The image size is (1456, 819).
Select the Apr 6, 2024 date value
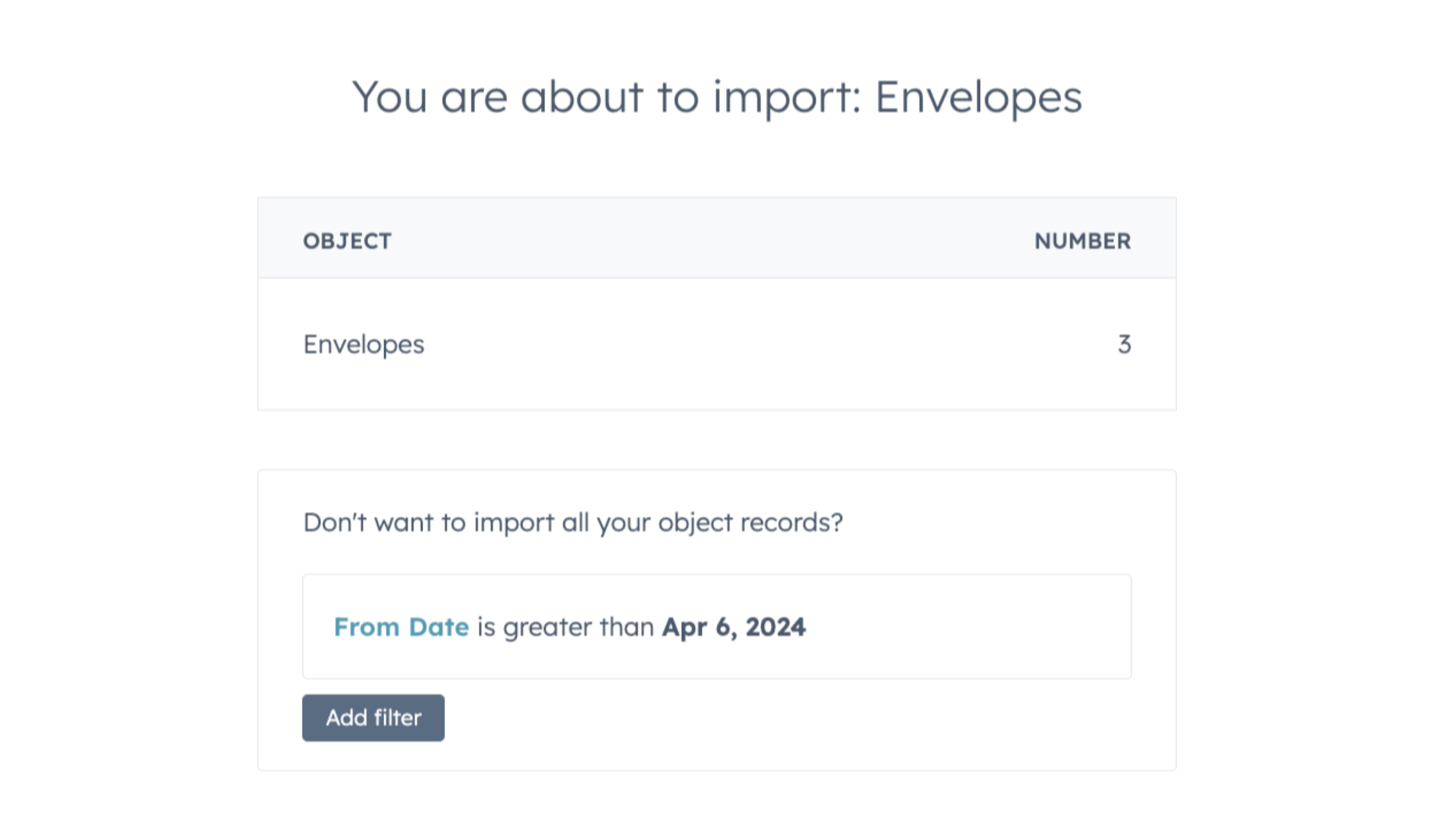[733, 627]
